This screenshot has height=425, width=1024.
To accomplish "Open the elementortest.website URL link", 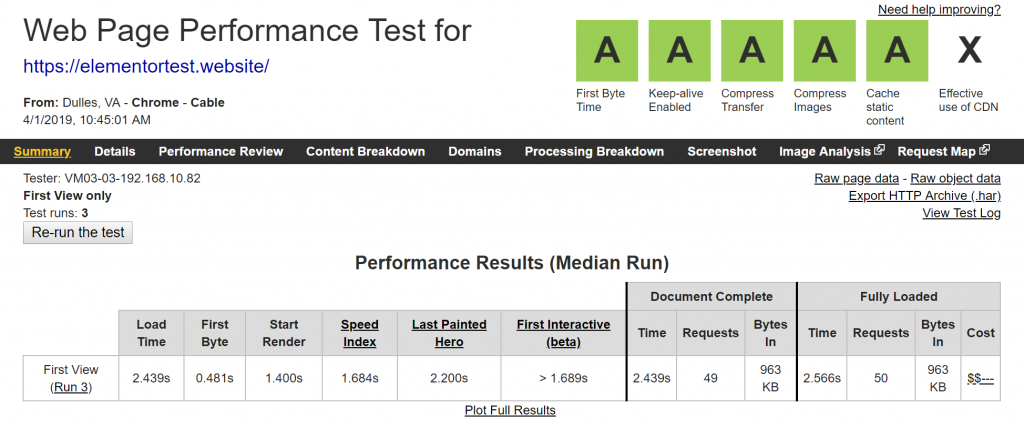I will point(147,67).
